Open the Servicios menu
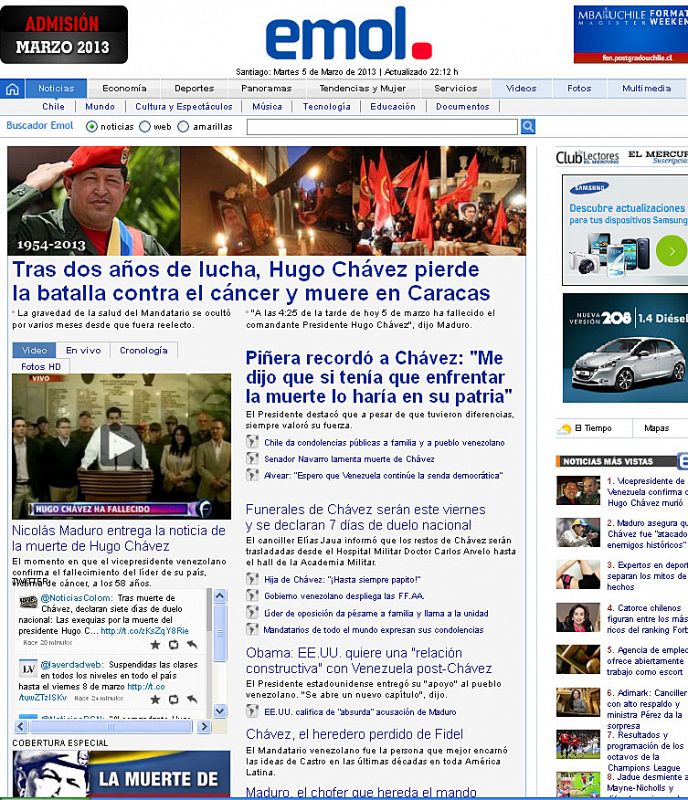This screenshot has height=800, width=688. click(x=456, y=88)
